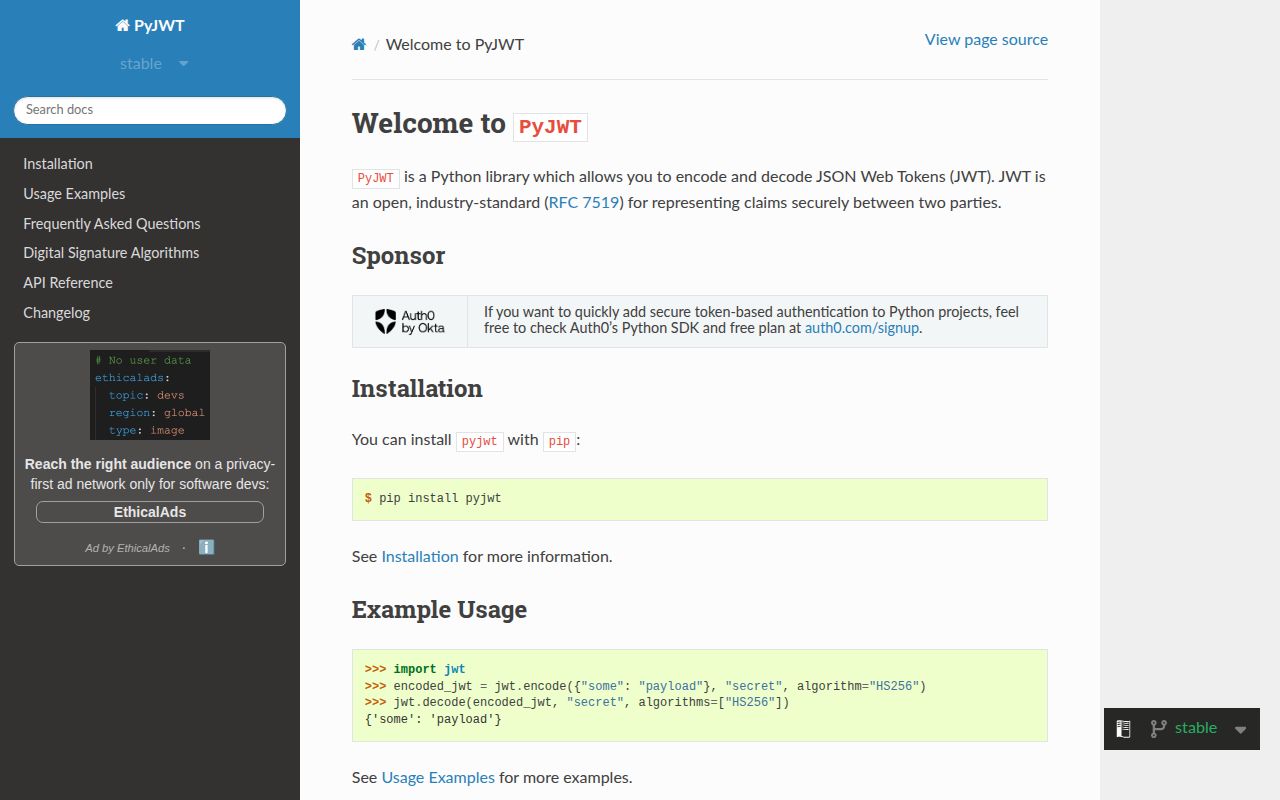Screen dimensions: 1280x800
Task: Click the 'pip install pyjwt' code line
Action: 433,498
